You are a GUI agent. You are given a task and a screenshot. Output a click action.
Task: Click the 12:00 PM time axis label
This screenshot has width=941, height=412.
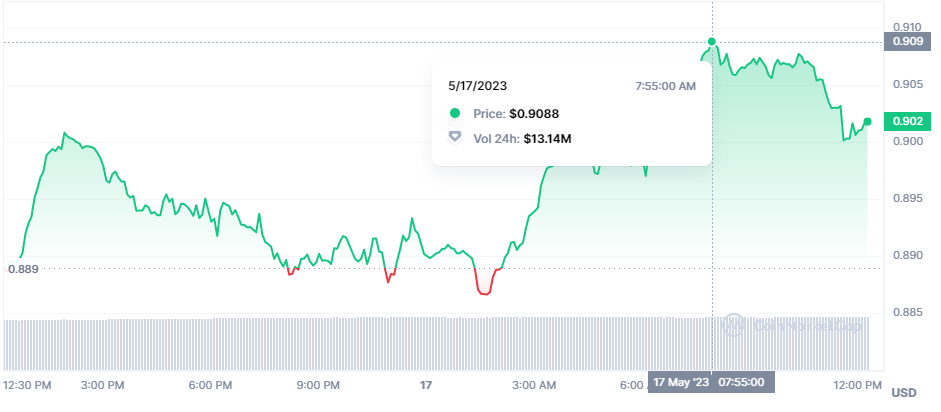(859, 385)
